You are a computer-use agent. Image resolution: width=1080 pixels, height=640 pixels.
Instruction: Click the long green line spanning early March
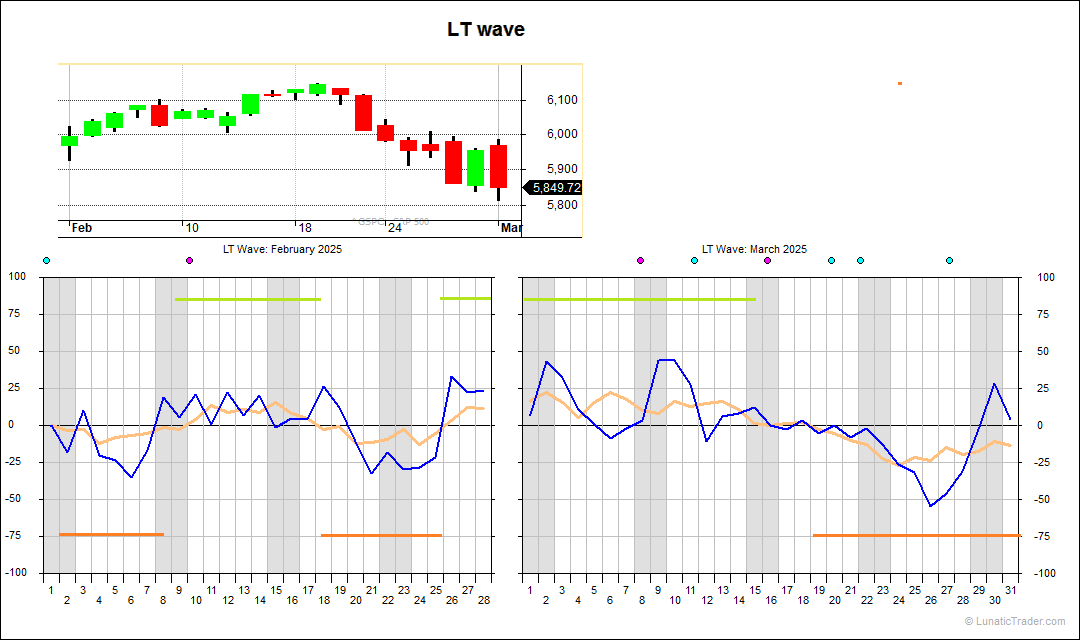click(x=639, y=299)
